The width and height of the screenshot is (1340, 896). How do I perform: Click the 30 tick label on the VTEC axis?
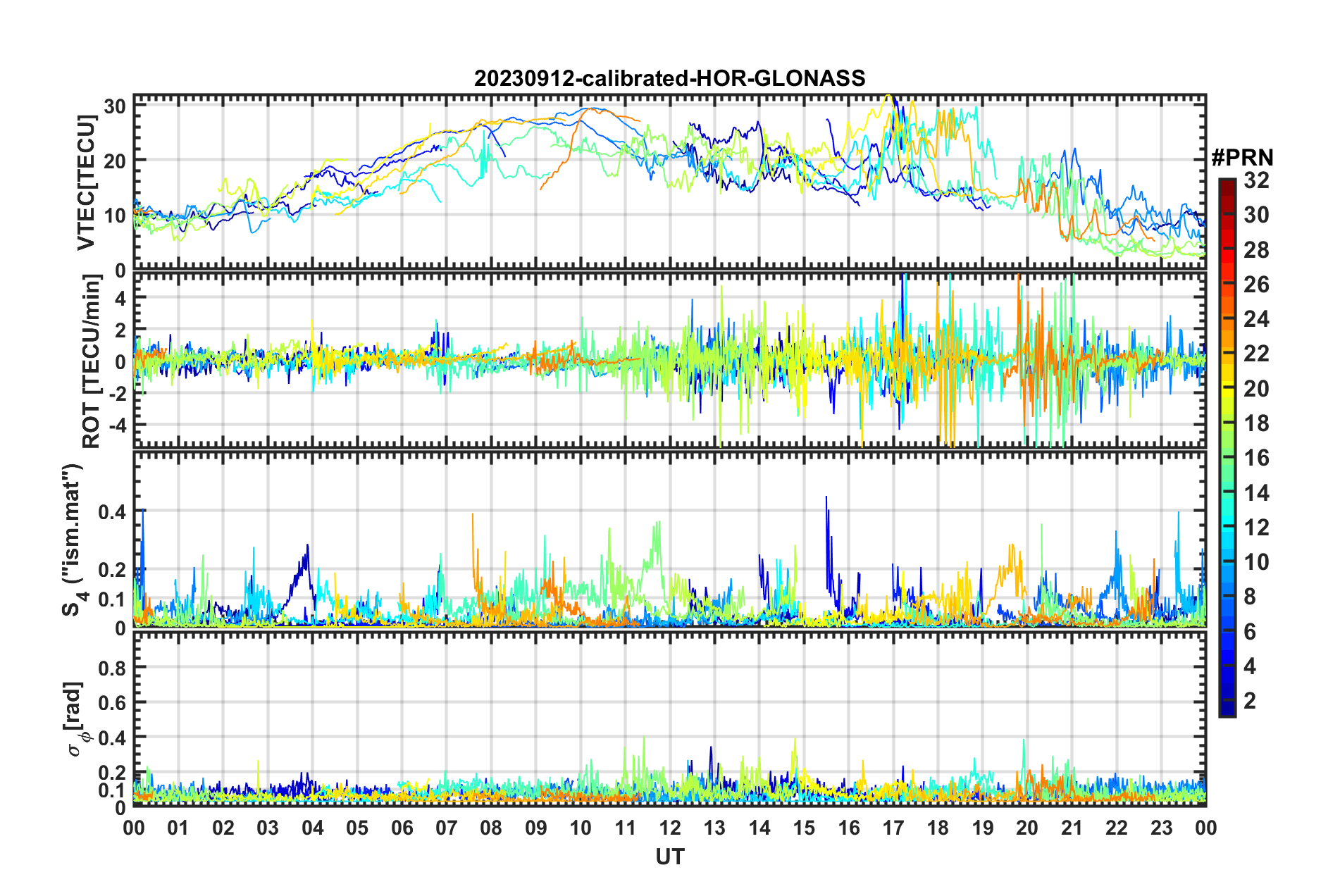click(x=115, y=106)
